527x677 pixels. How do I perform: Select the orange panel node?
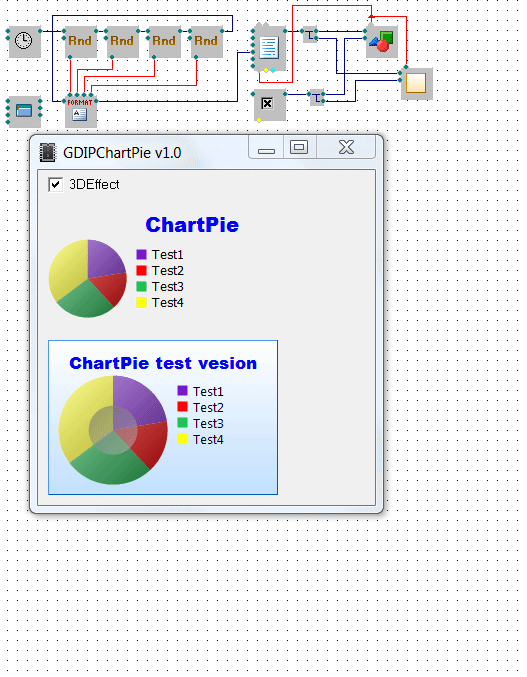tap(417, 83)
